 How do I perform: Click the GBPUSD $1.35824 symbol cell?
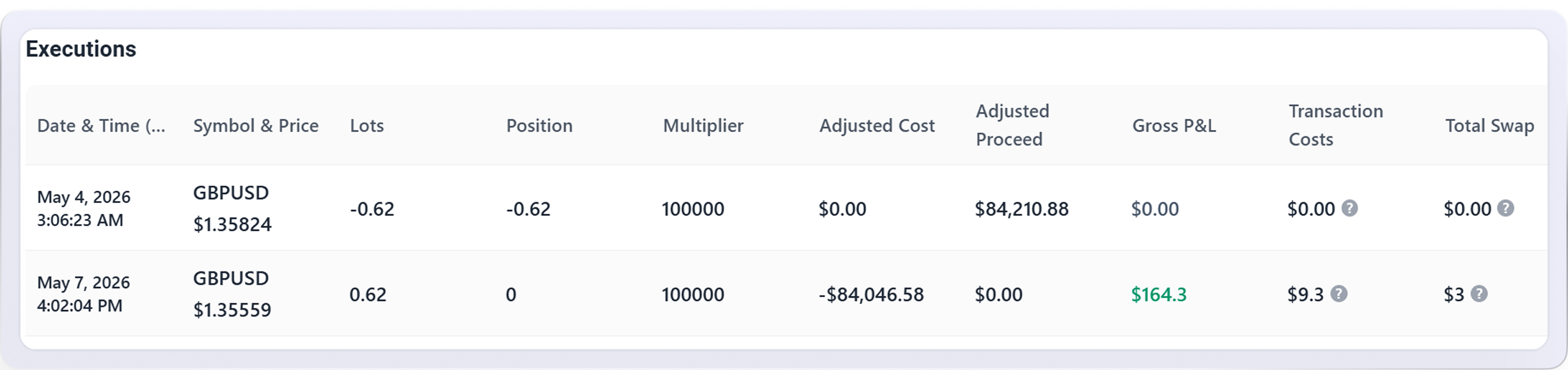coord(232,208)
